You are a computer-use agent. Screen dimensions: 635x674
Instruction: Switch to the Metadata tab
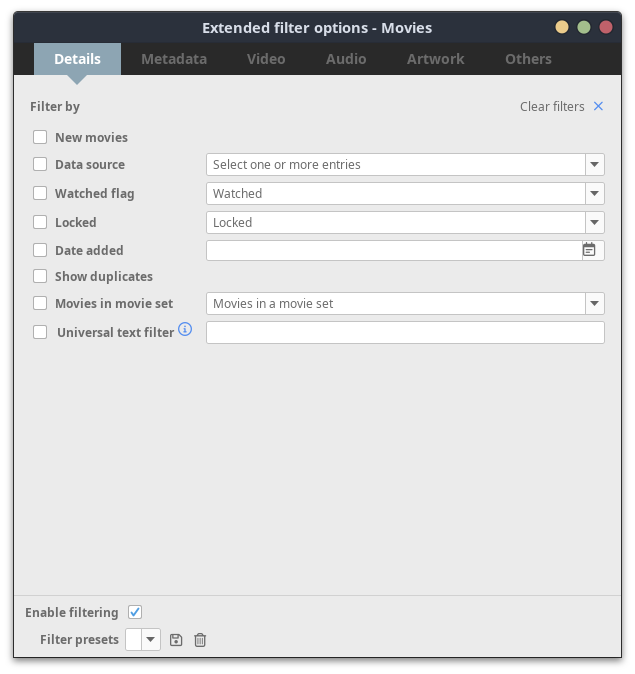(174, 59)
